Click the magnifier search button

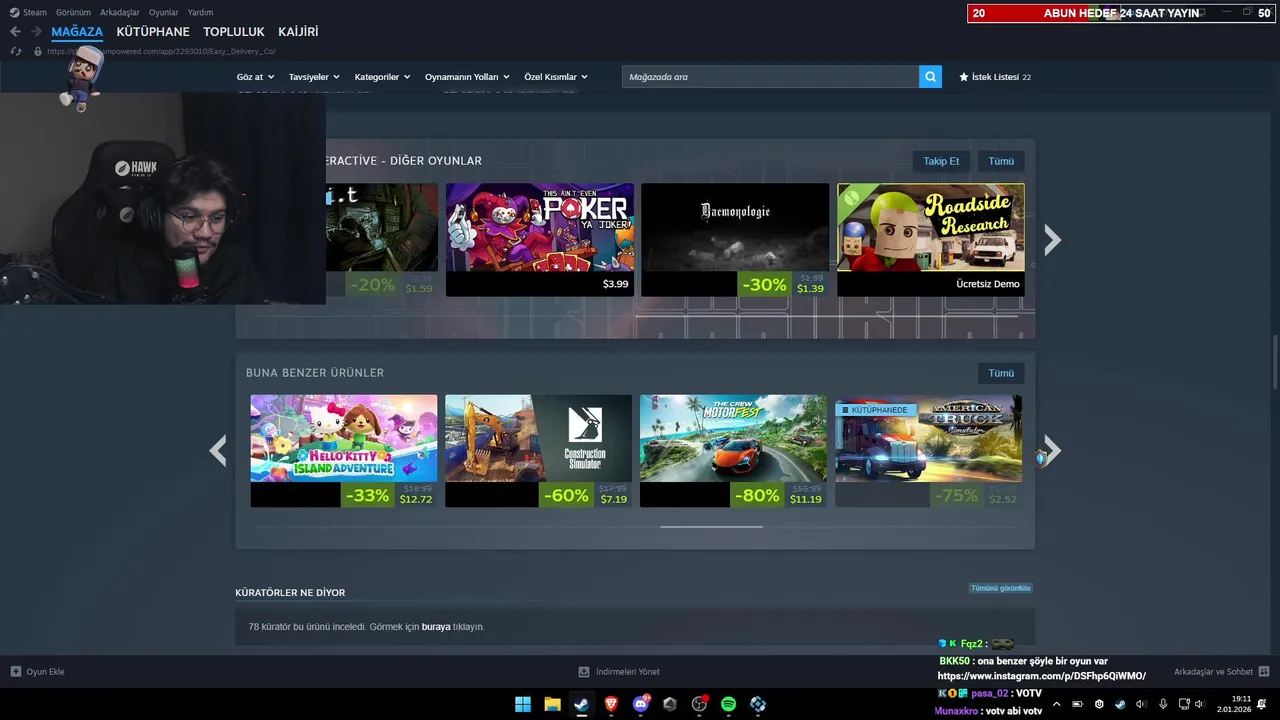pyautogui.click(x=930, y=77)
